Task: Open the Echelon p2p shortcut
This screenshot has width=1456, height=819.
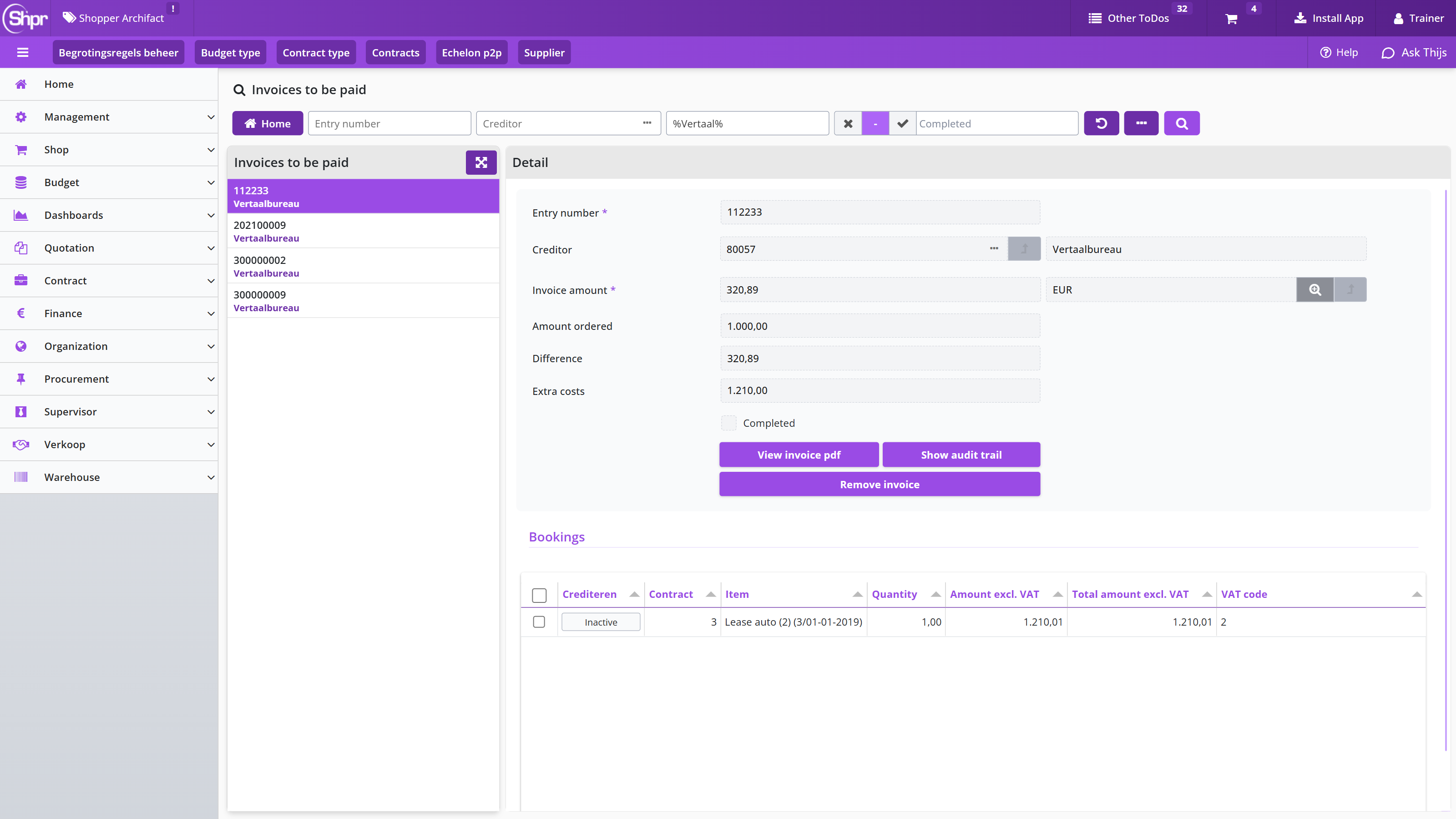Action: [471, 53]
